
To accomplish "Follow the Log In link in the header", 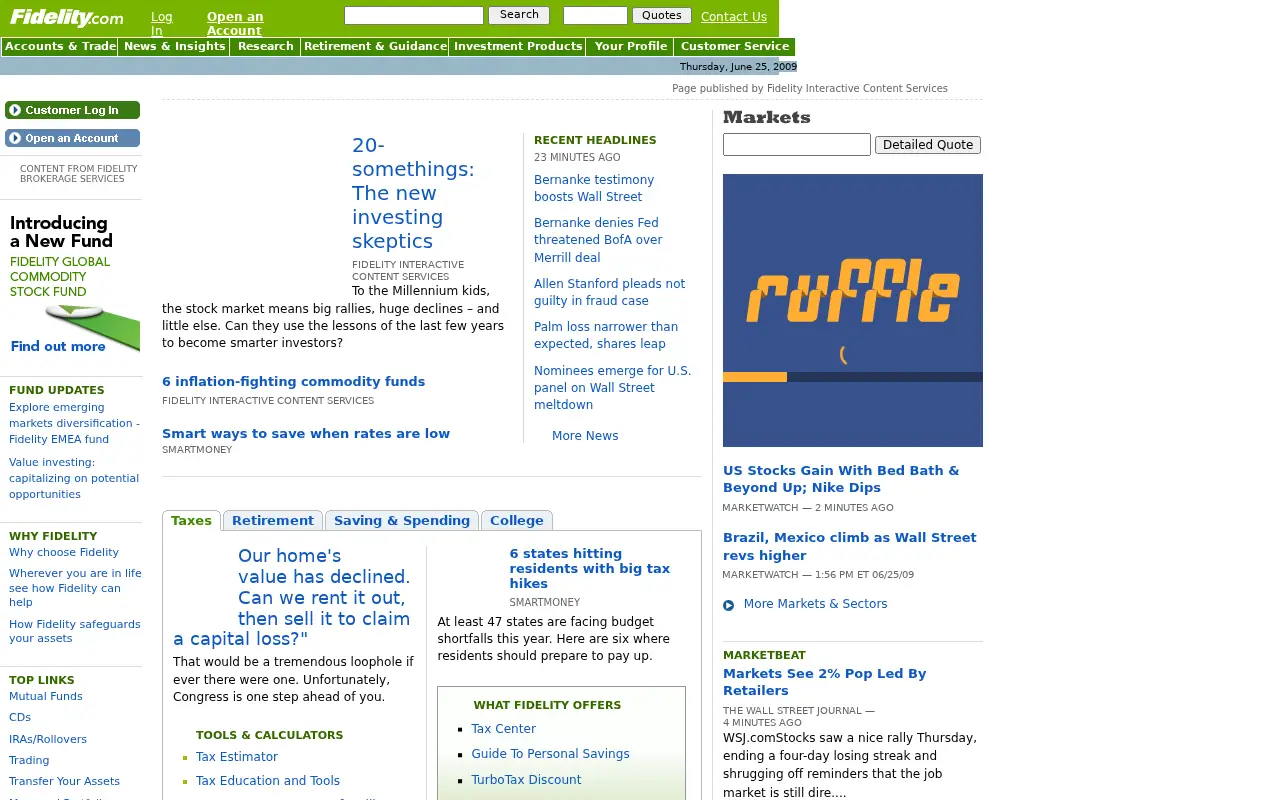I will pyautogui.click(x=162, y=24).
